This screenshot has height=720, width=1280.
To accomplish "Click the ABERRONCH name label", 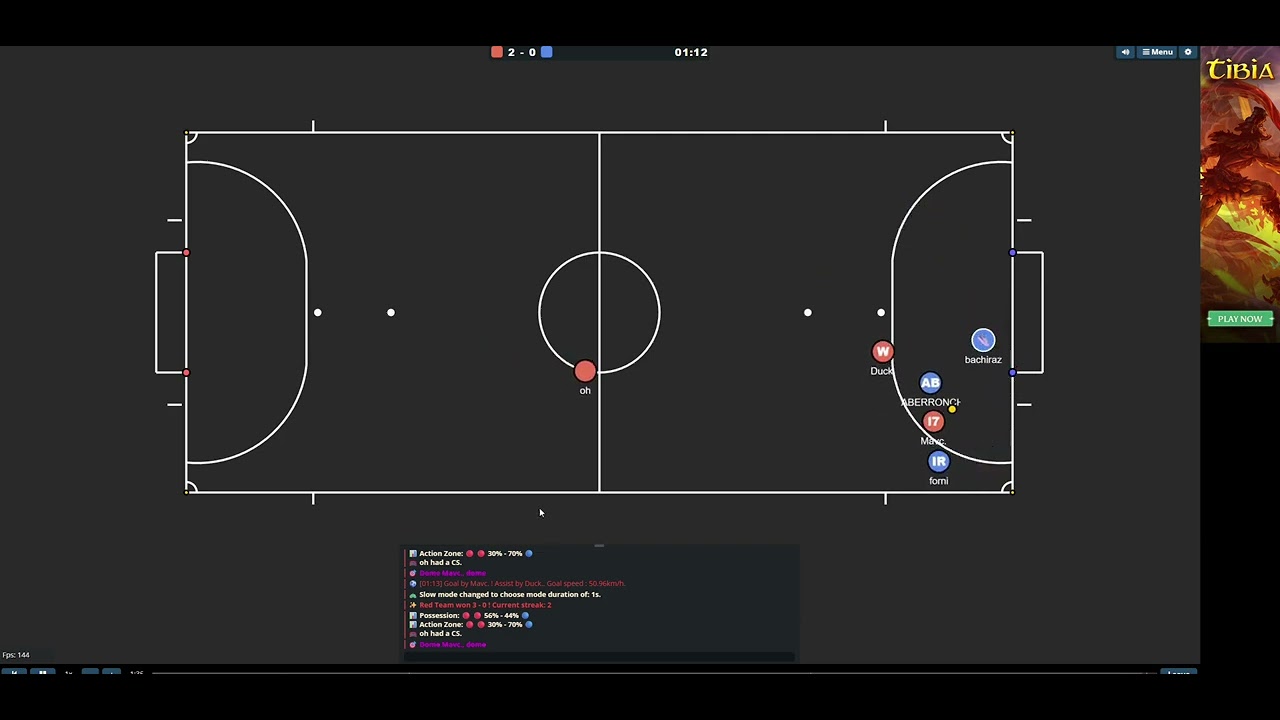I will 931,402.
